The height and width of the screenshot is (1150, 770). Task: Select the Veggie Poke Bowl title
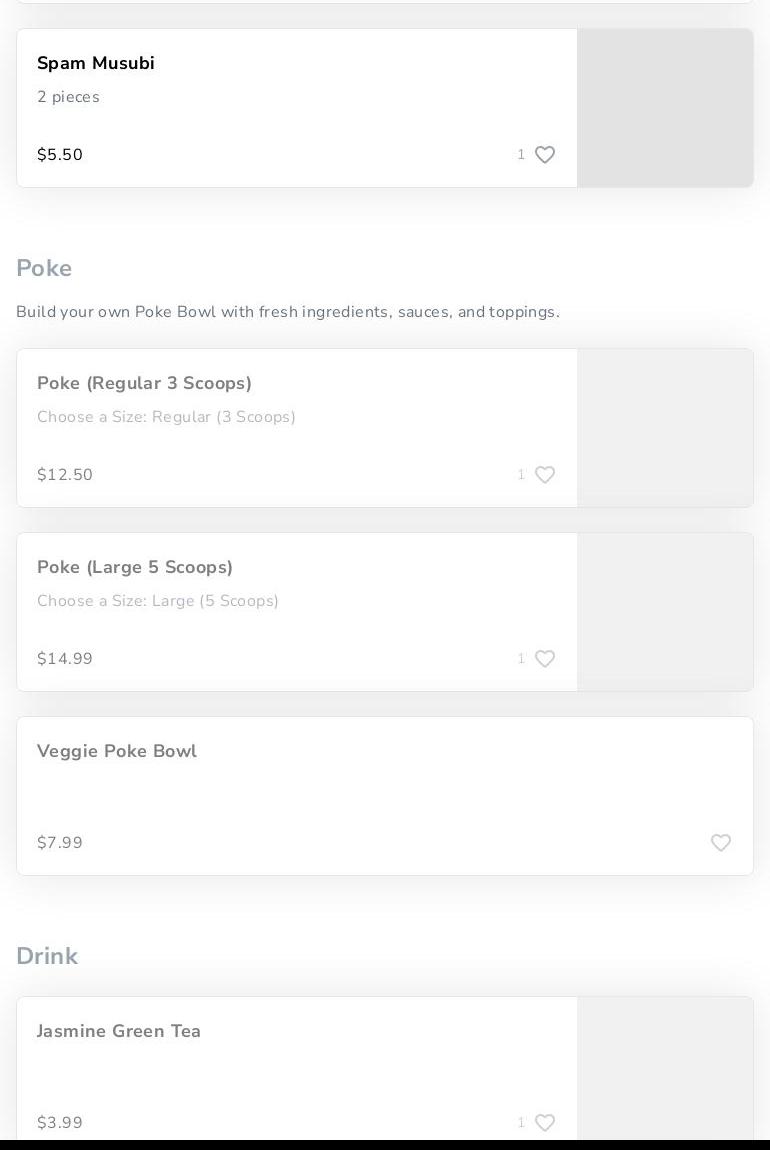click(117, 751)
